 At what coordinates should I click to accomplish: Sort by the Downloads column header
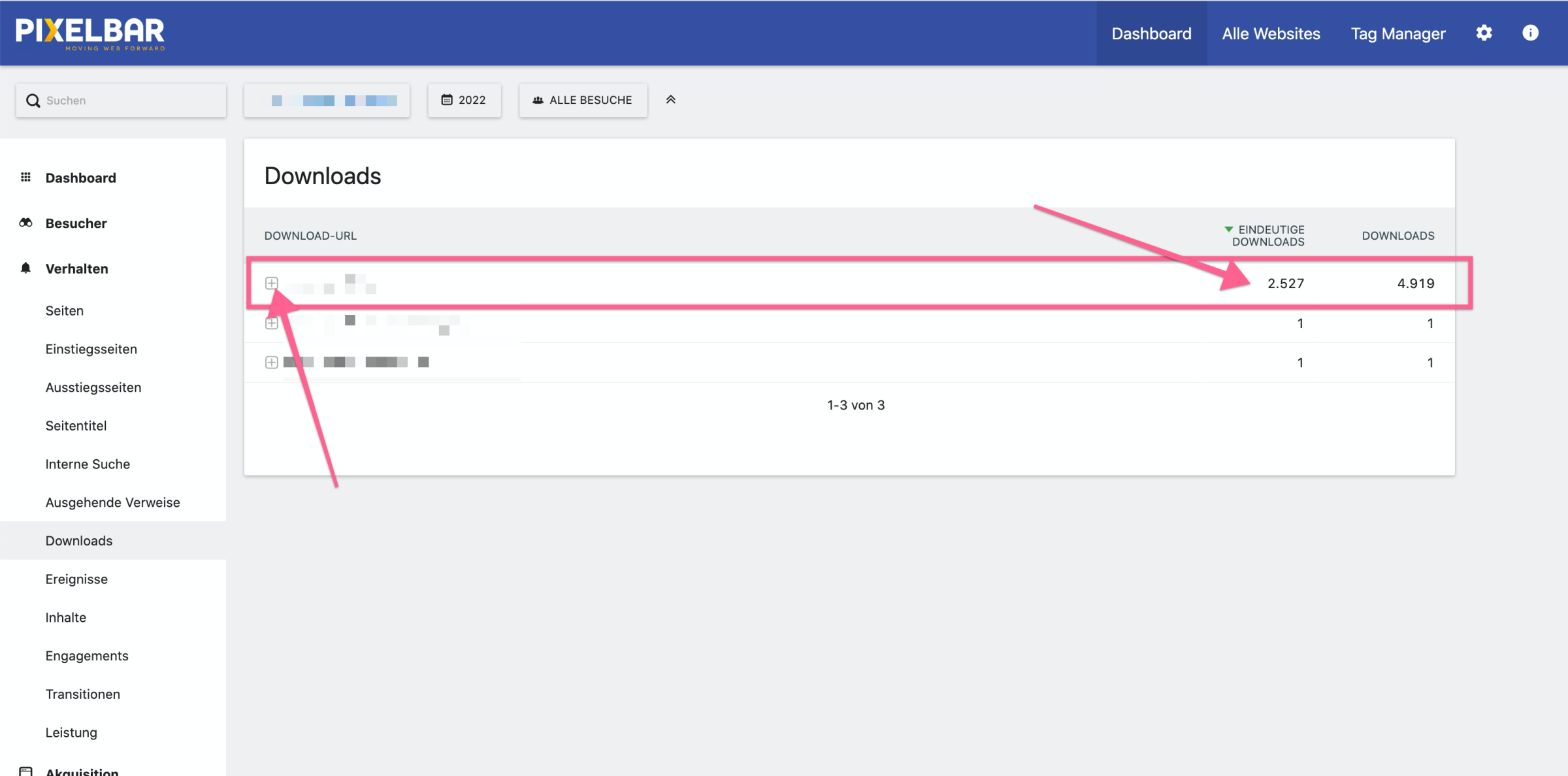pyautogui.click(x=1397, y=236)
